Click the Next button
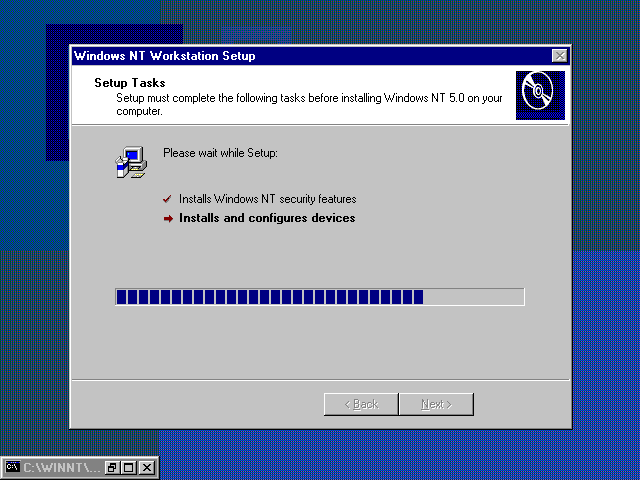 tap(436, 404)
